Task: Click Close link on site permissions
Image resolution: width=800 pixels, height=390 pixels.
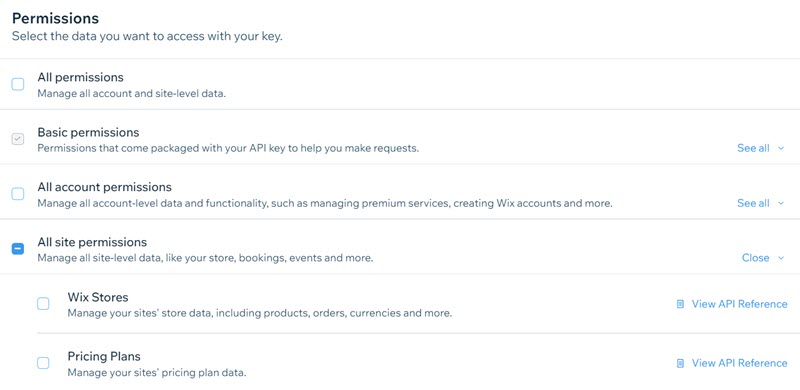Action: tap(756, 258)
